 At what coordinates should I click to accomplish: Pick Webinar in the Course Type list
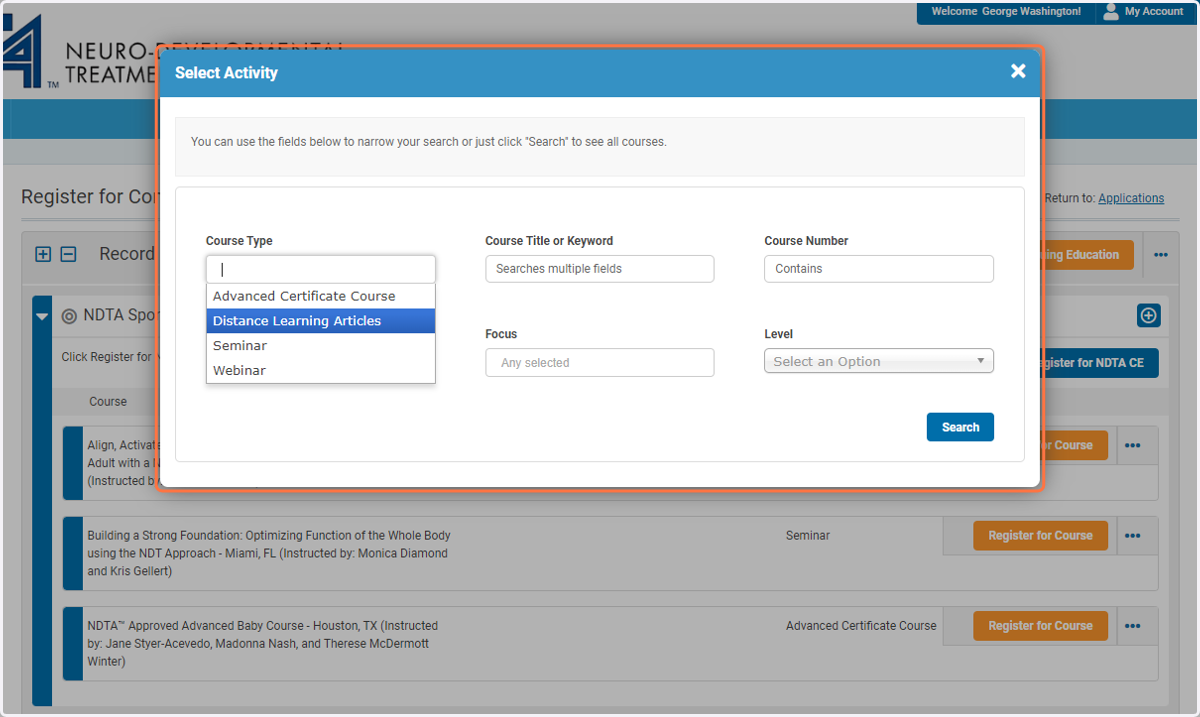[321, 370]
